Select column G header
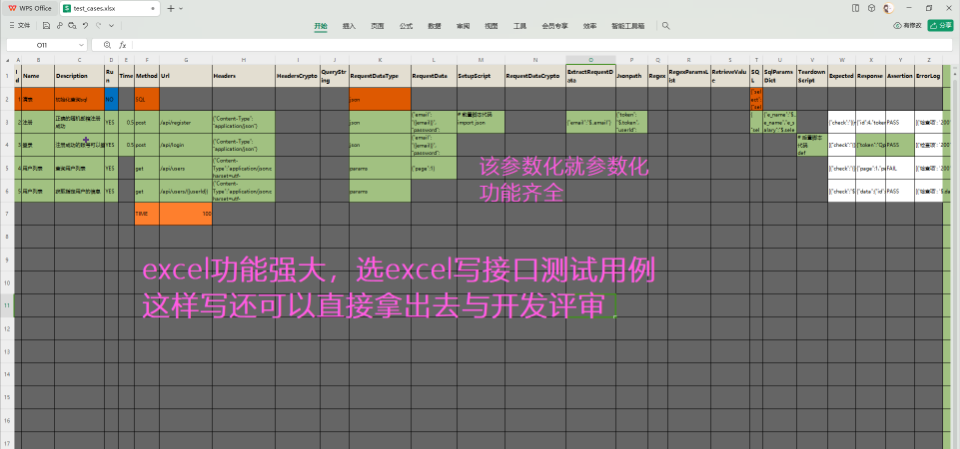The width and height of the screenshot is (960, 449). [186, 59]
